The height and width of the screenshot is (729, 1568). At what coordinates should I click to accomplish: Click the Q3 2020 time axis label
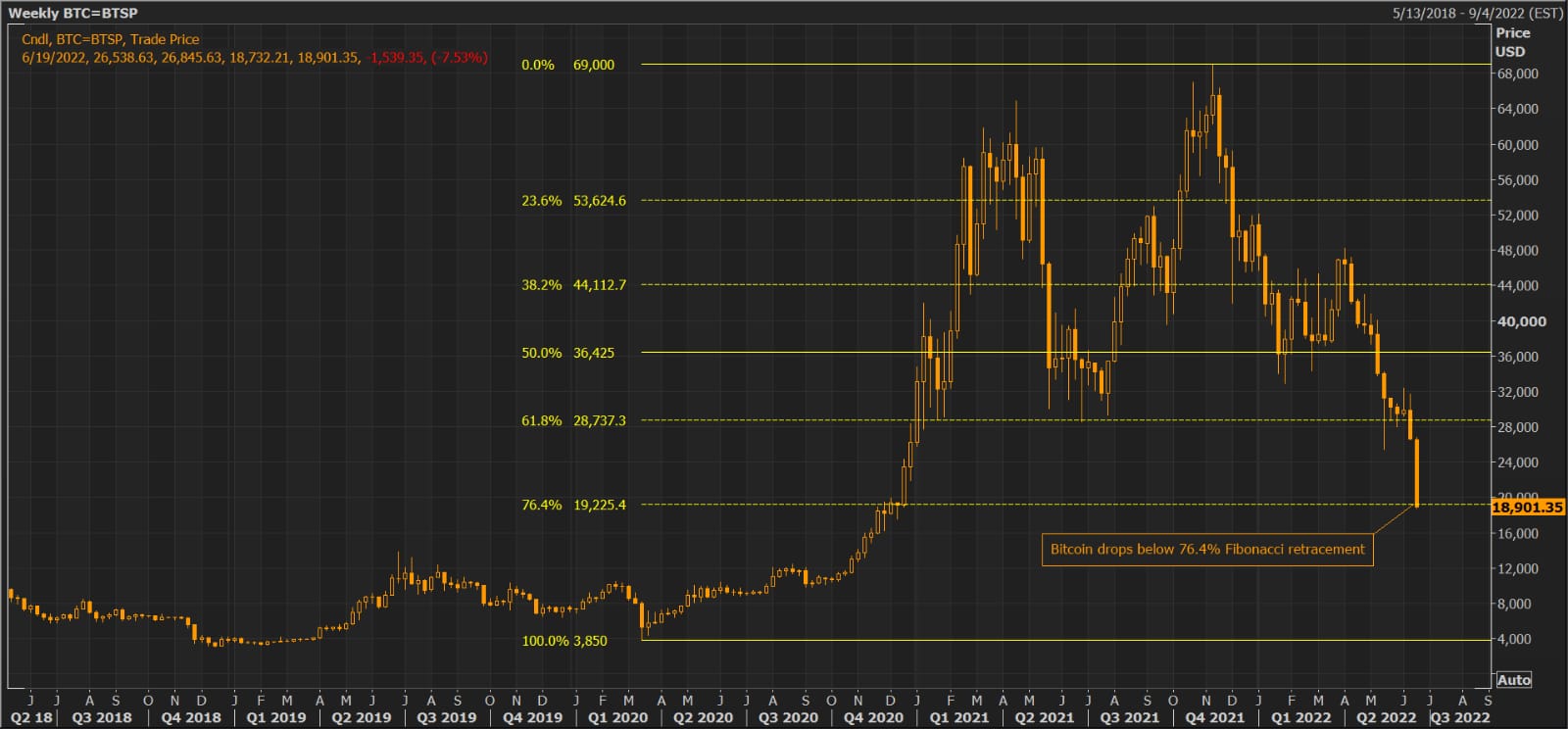(x=788, y=717)
